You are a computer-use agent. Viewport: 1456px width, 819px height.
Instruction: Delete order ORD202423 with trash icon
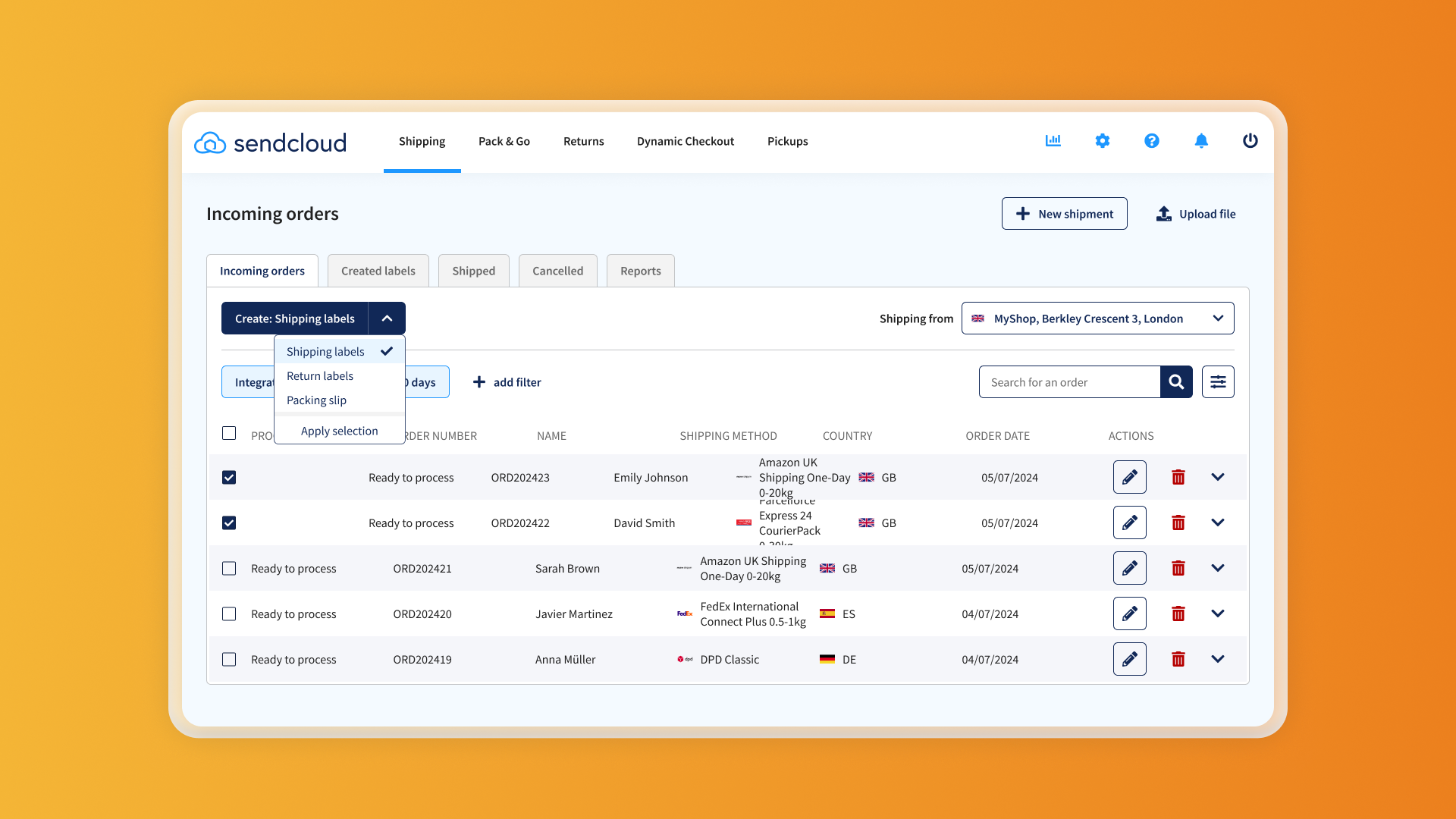coord(1178,477)
